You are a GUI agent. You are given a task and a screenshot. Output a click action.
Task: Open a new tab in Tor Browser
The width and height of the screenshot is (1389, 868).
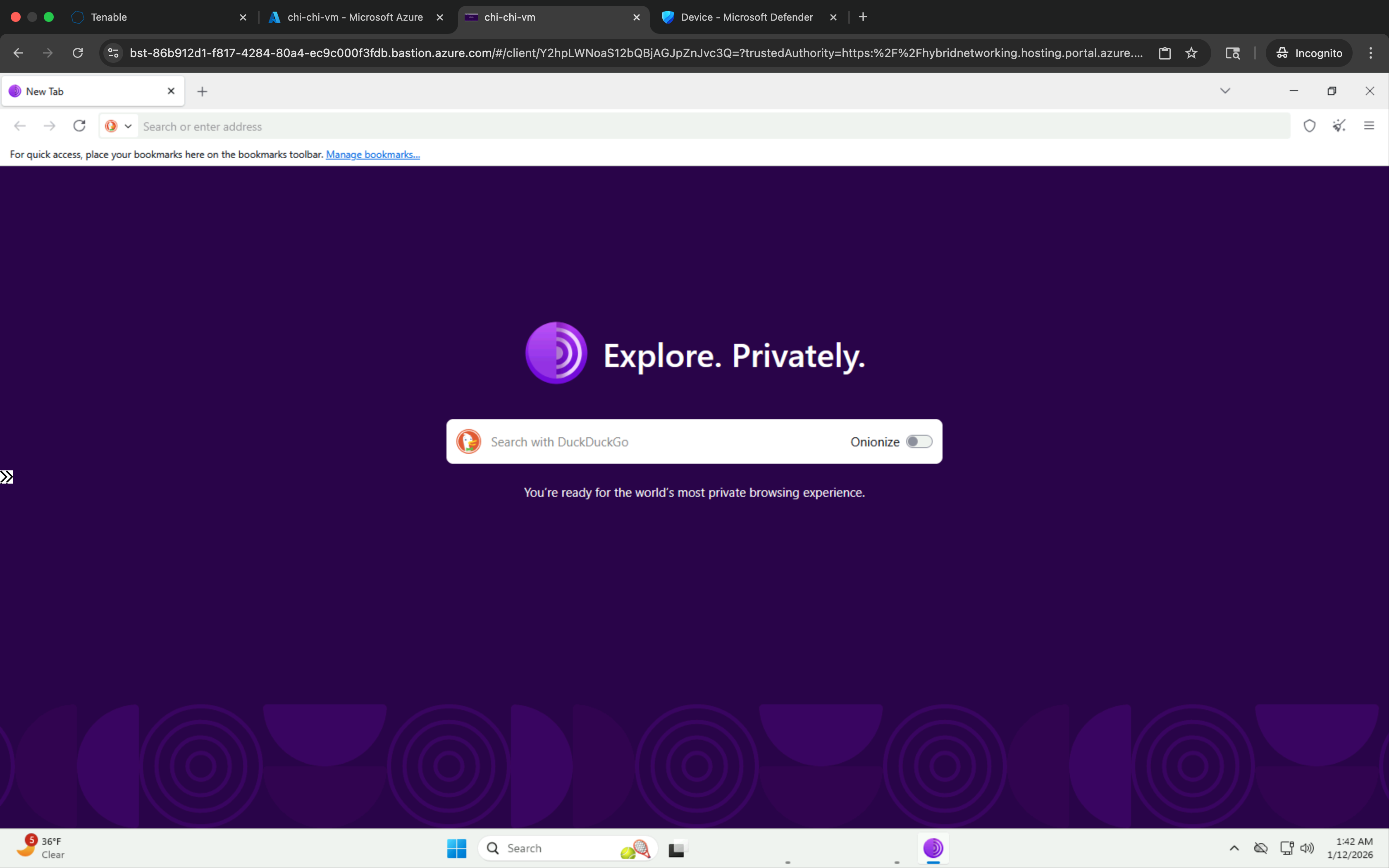click(202, 91)
